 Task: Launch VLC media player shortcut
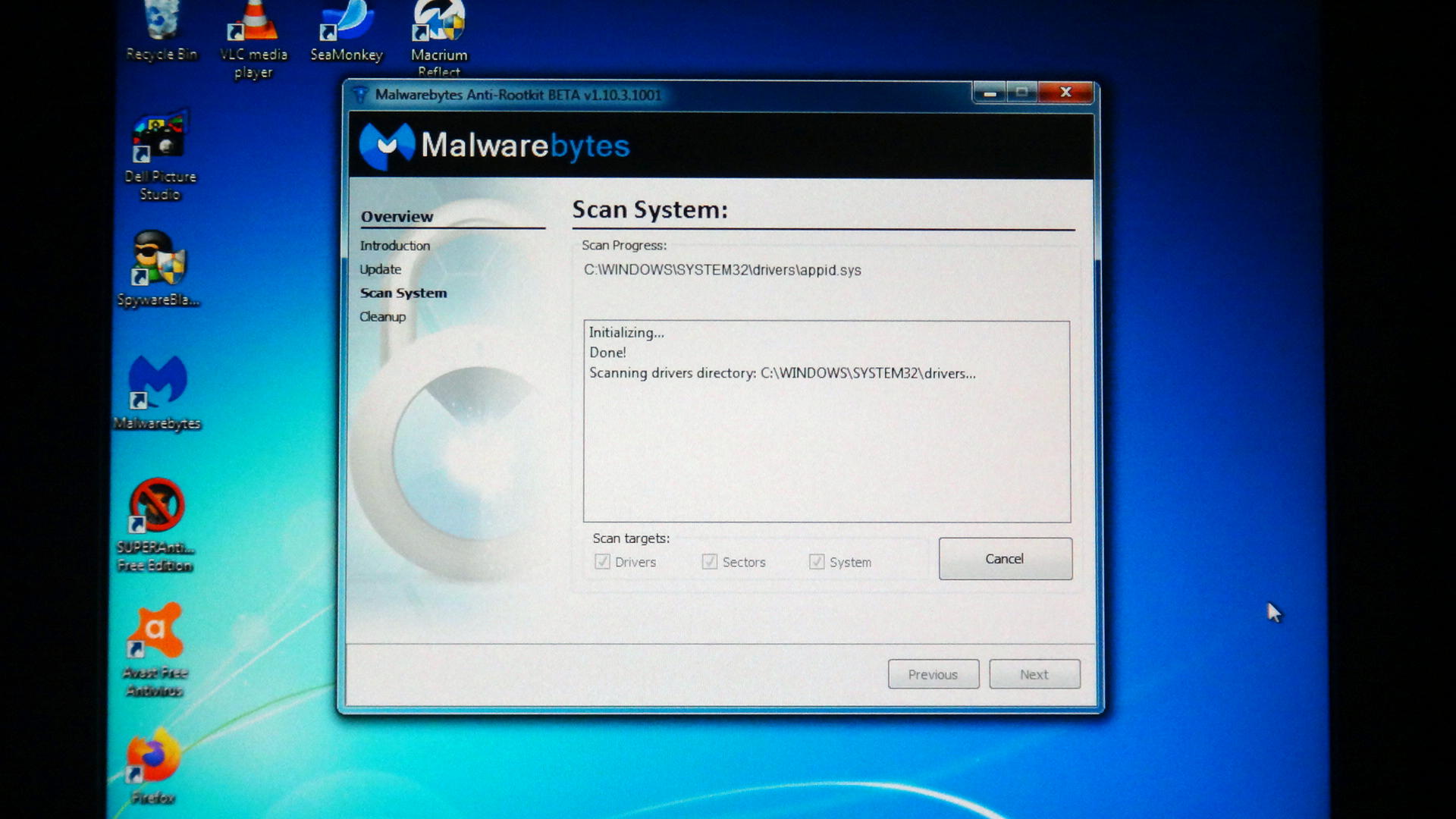click(253, 39)
